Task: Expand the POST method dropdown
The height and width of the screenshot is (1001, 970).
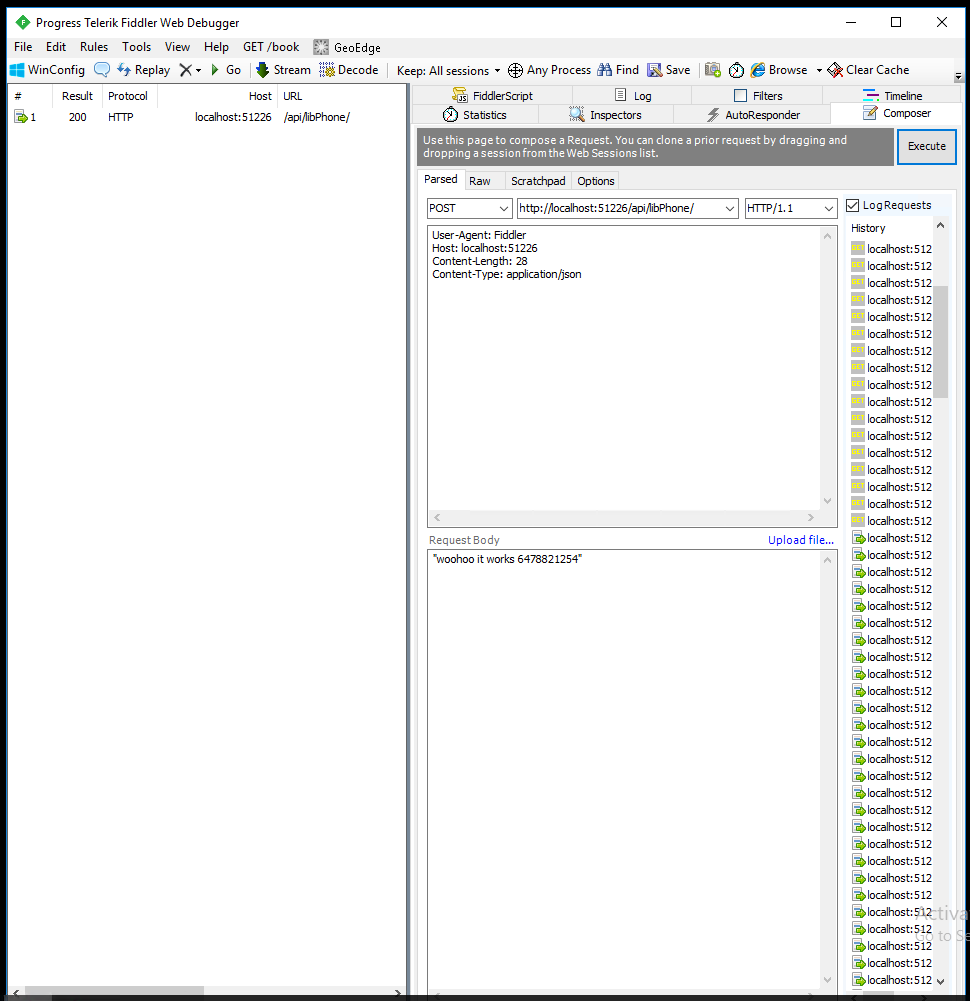Action: point(504,209)
